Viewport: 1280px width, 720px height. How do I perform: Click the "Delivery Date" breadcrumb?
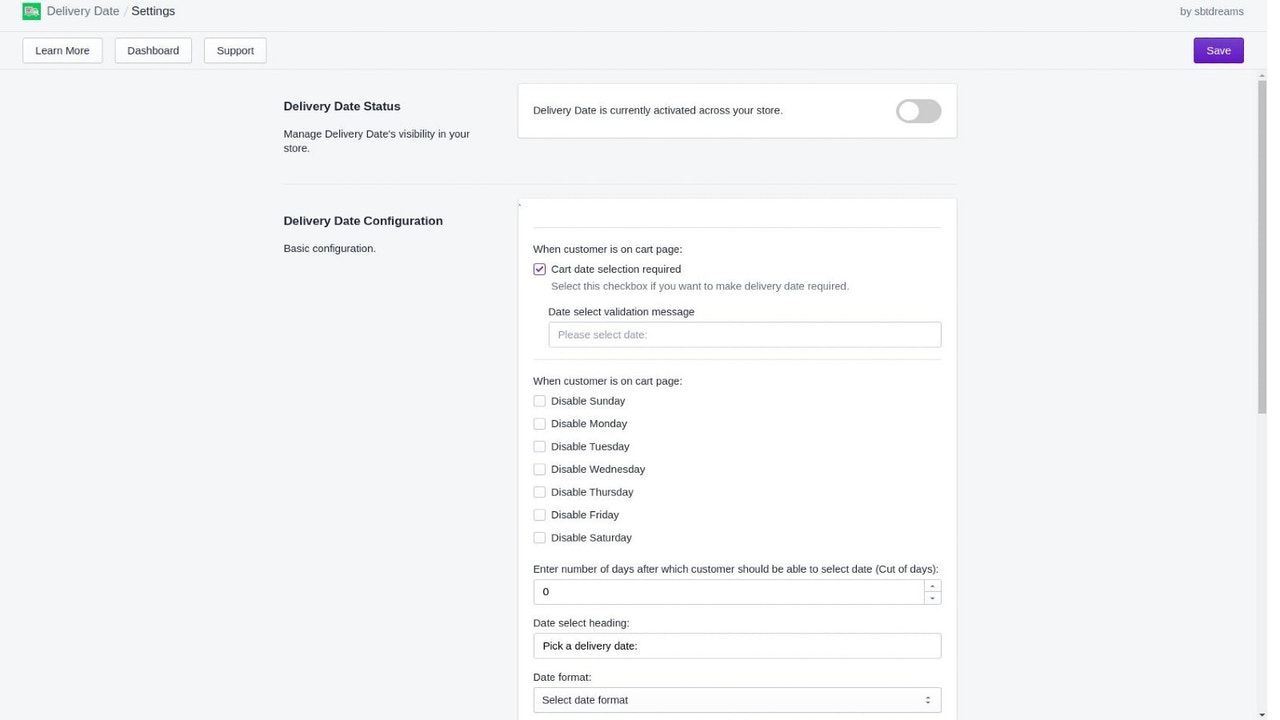point(82,11)
